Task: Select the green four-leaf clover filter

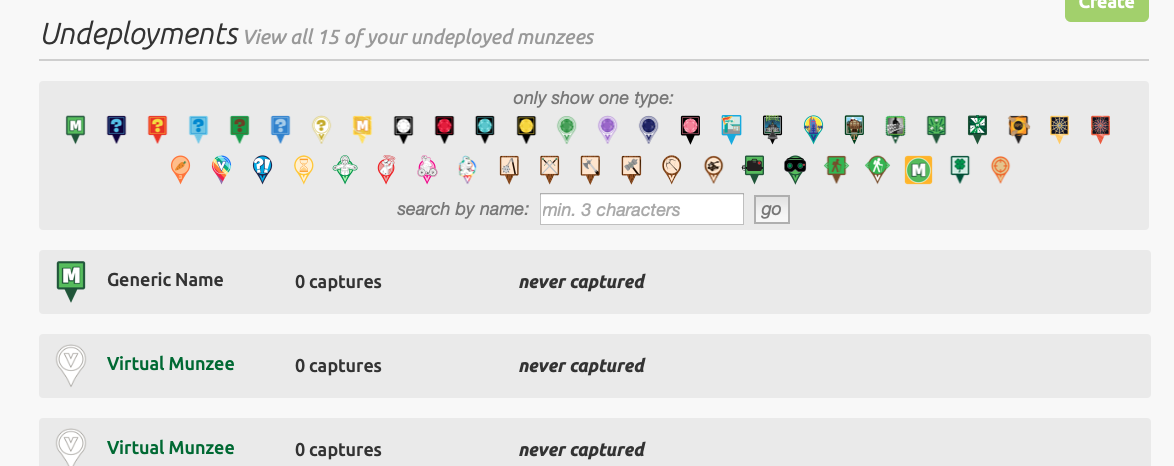Action: point(960,168)
